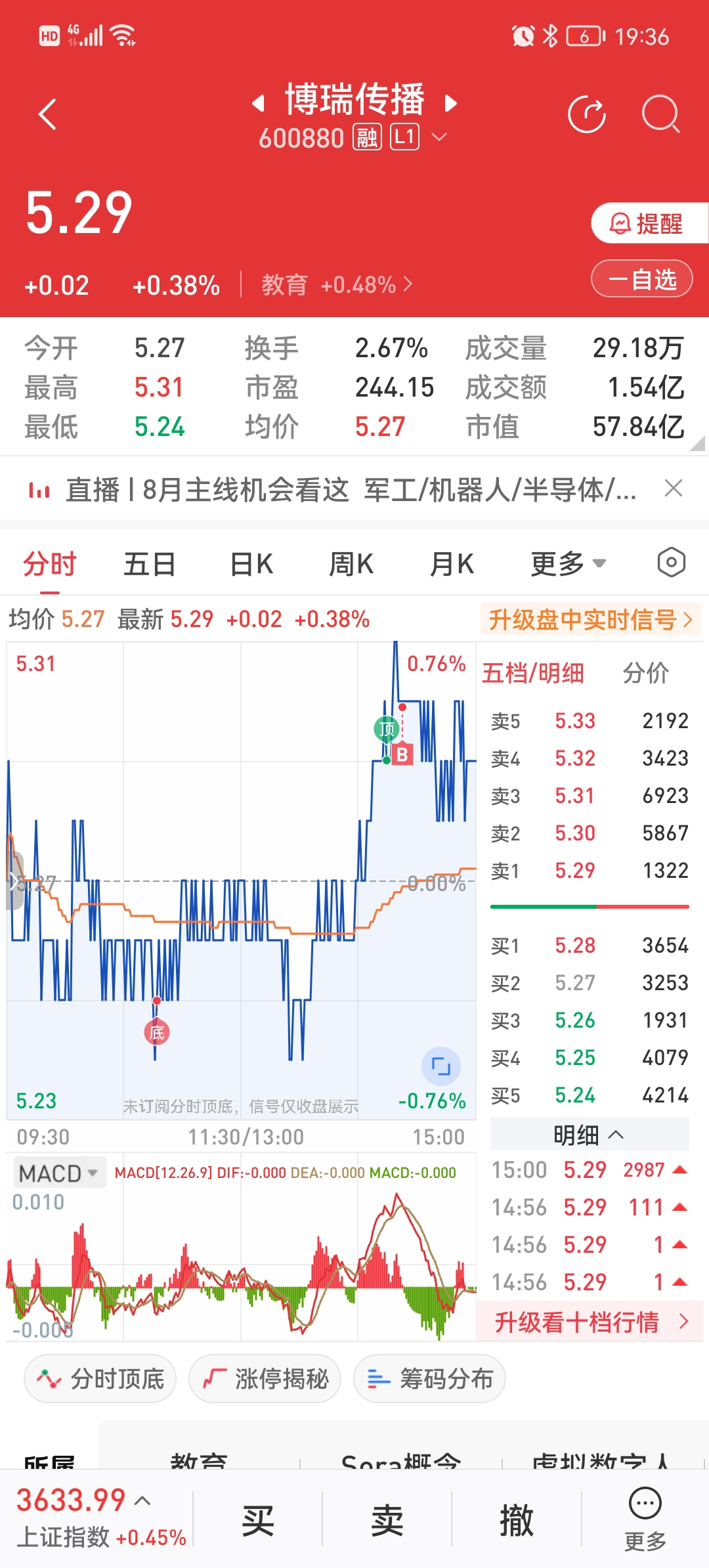This screenshot has height=1568, width=709.
Task: Select 卖5 5.33 order row
Action: click(590, 721)
